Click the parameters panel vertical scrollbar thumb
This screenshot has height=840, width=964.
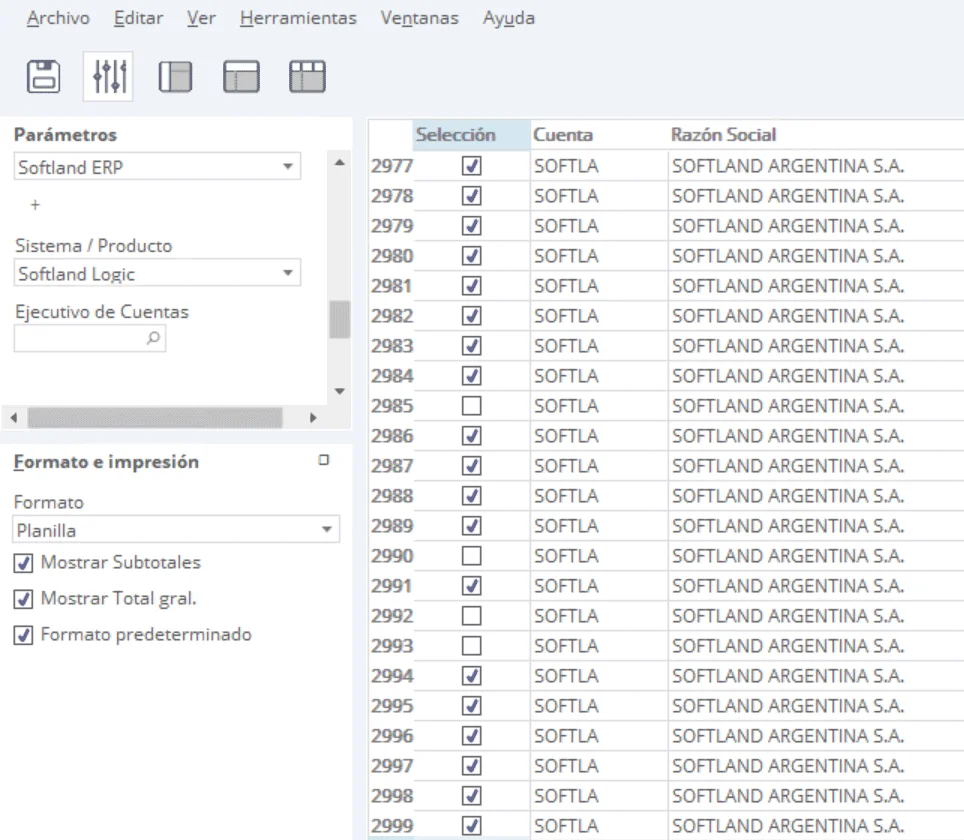click(x=340, y=320)
